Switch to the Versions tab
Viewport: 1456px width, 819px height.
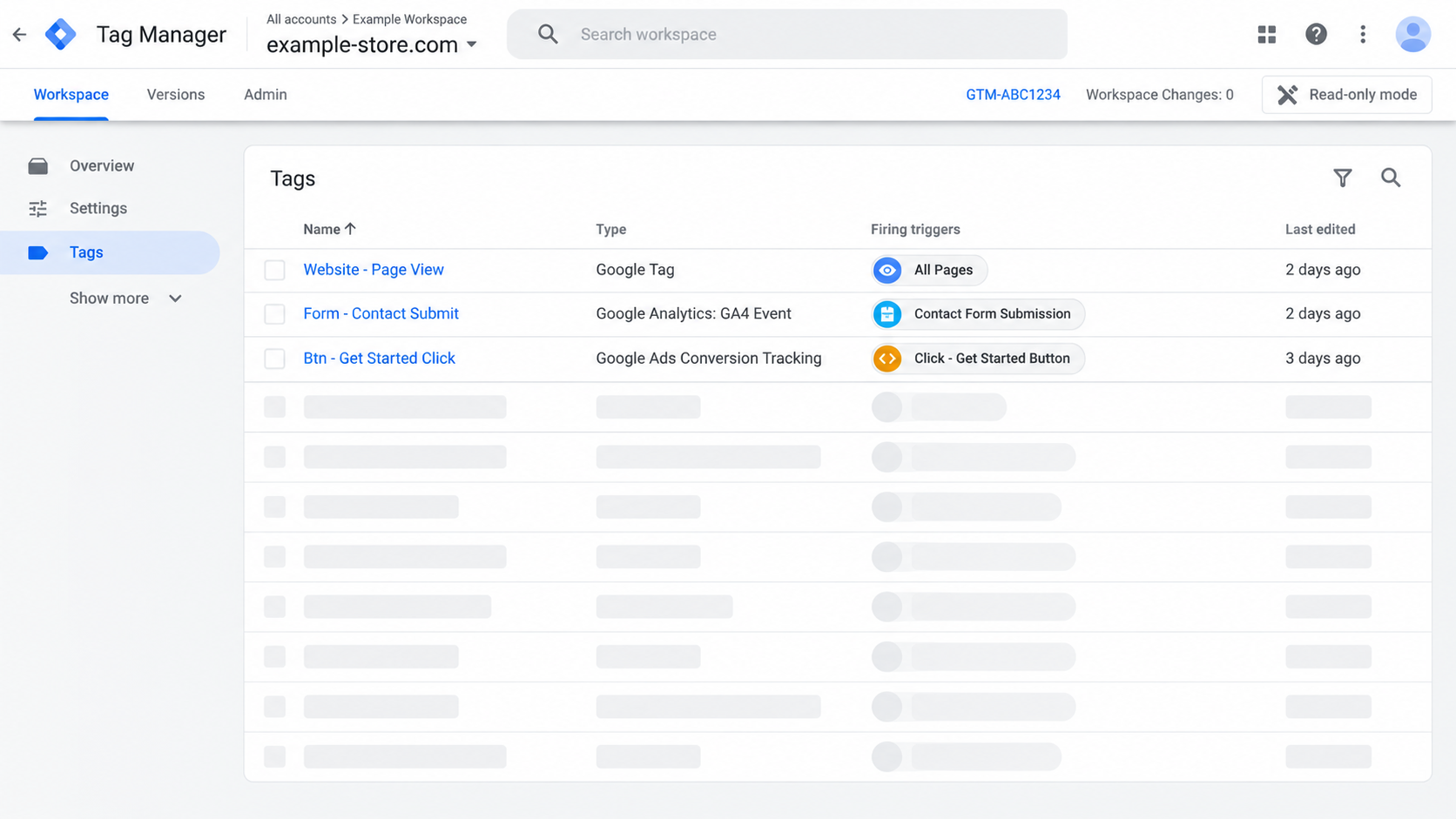[x=176, y=95]
